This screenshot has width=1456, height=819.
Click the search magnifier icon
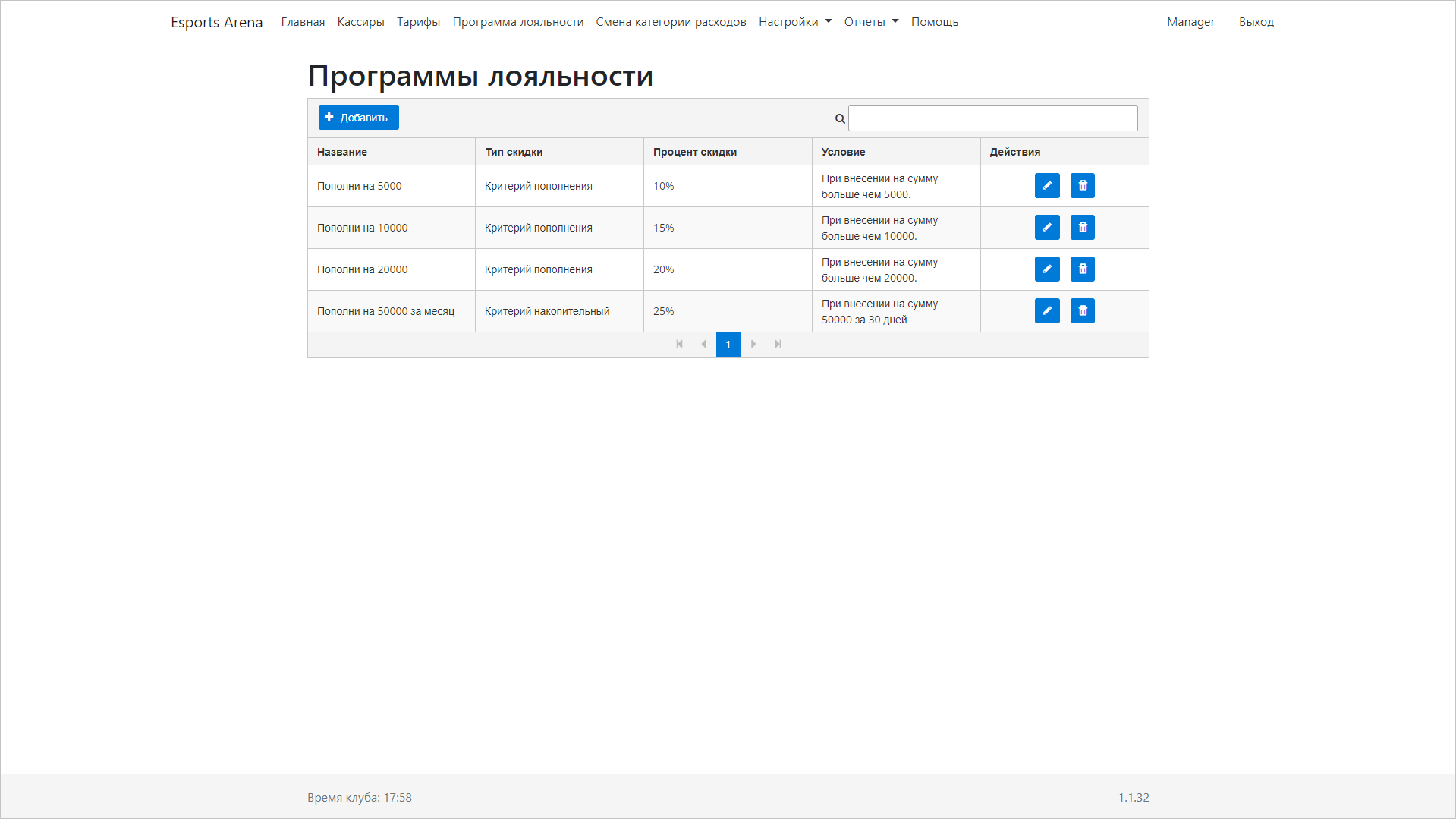point(839,118)
